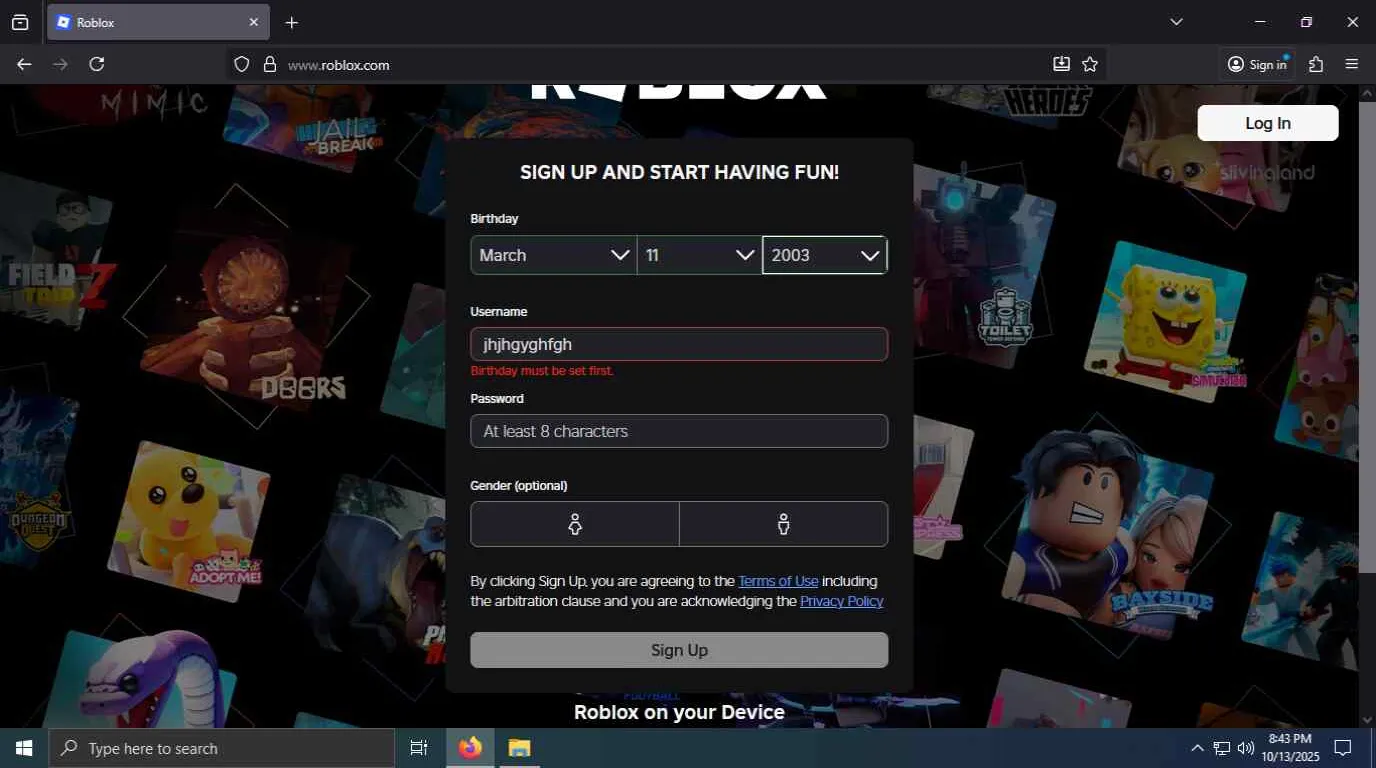Click the Firefox icon on the taskbar
The image size is (1376, 768).
tap(470, 748)
